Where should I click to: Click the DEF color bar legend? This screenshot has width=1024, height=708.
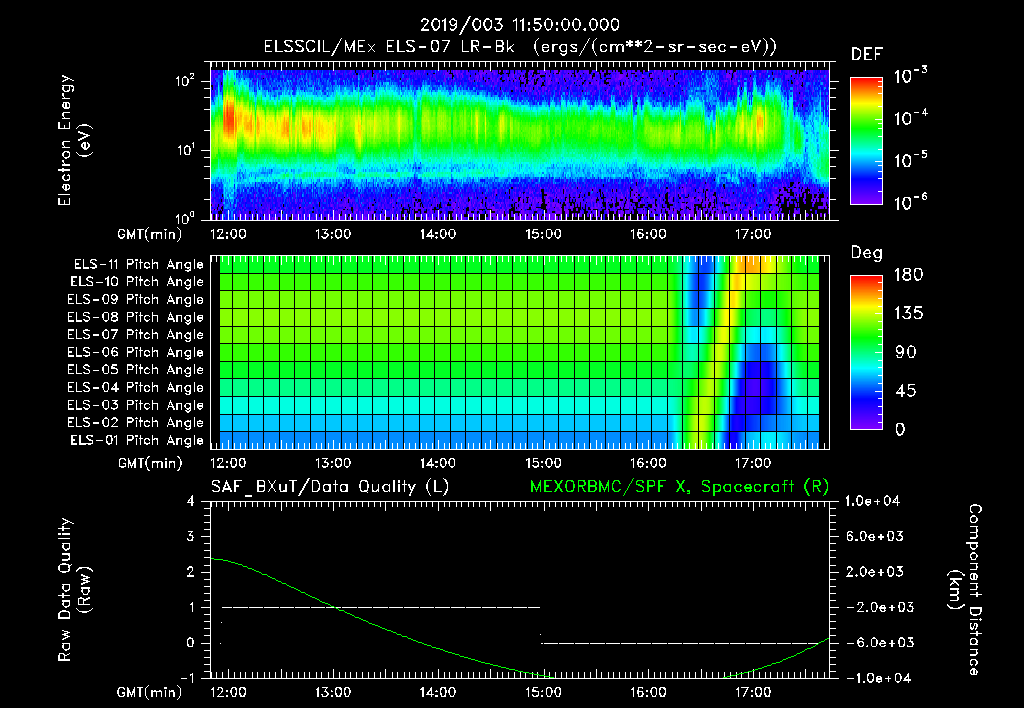pyautogui.click(x=866, y=141)
